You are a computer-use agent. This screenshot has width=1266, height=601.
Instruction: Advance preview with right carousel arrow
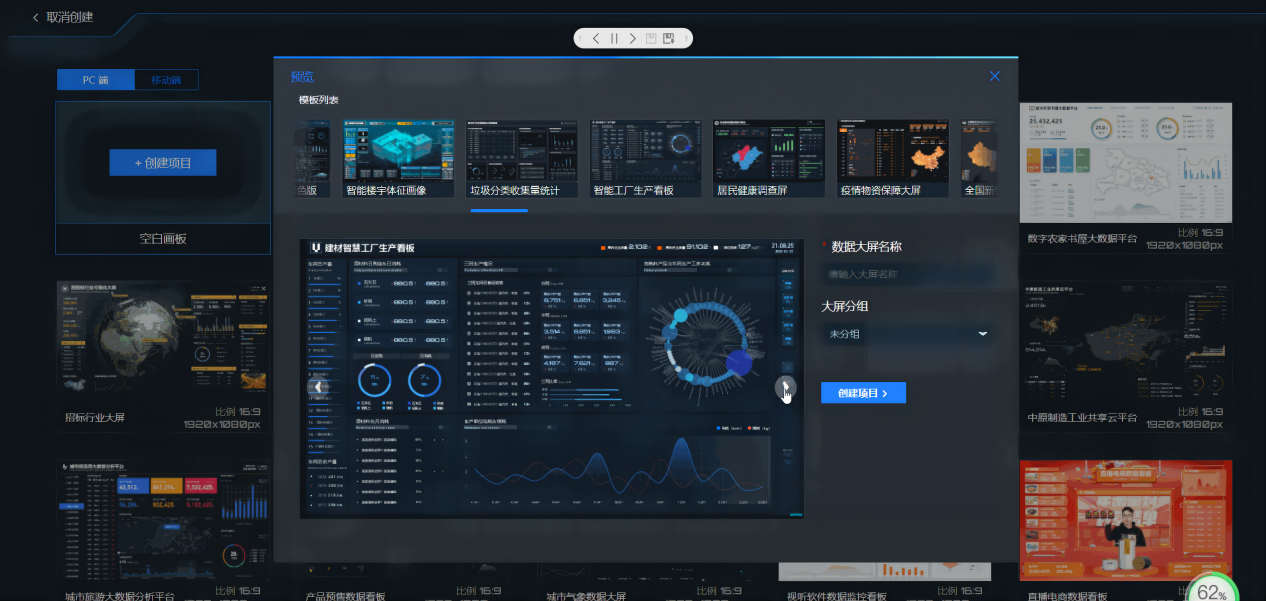[x=786, y=387]
